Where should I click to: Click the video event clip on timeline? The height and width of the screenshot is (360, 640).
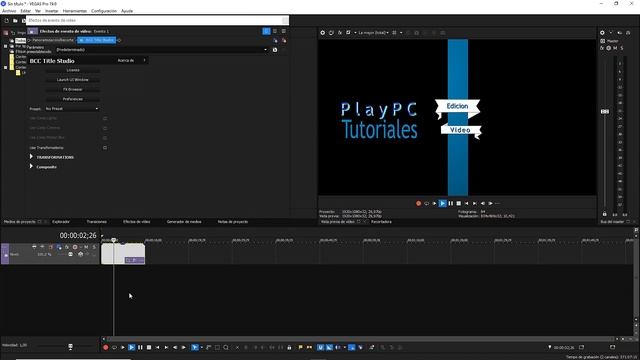(x=123, y=253)
